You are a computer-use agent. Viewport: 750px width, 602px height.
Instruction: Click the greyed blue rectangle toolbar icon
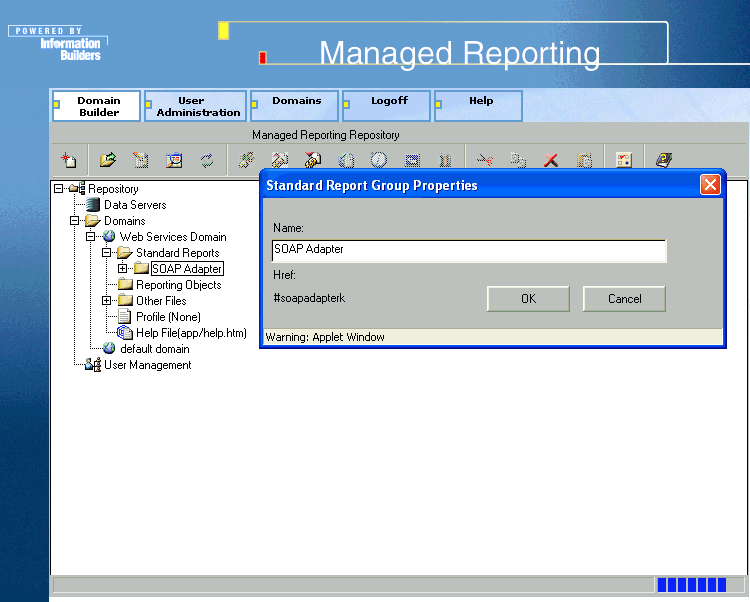[412, 160]
